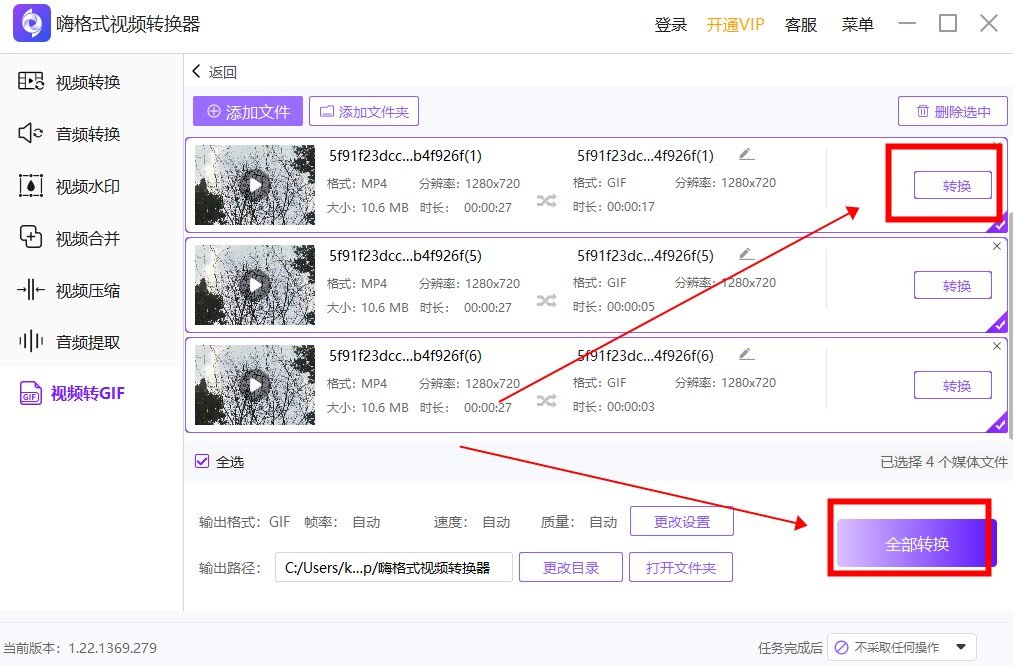
Task: Click the conversion arrows icon on the second file row
Action: (x=546, y=300)
